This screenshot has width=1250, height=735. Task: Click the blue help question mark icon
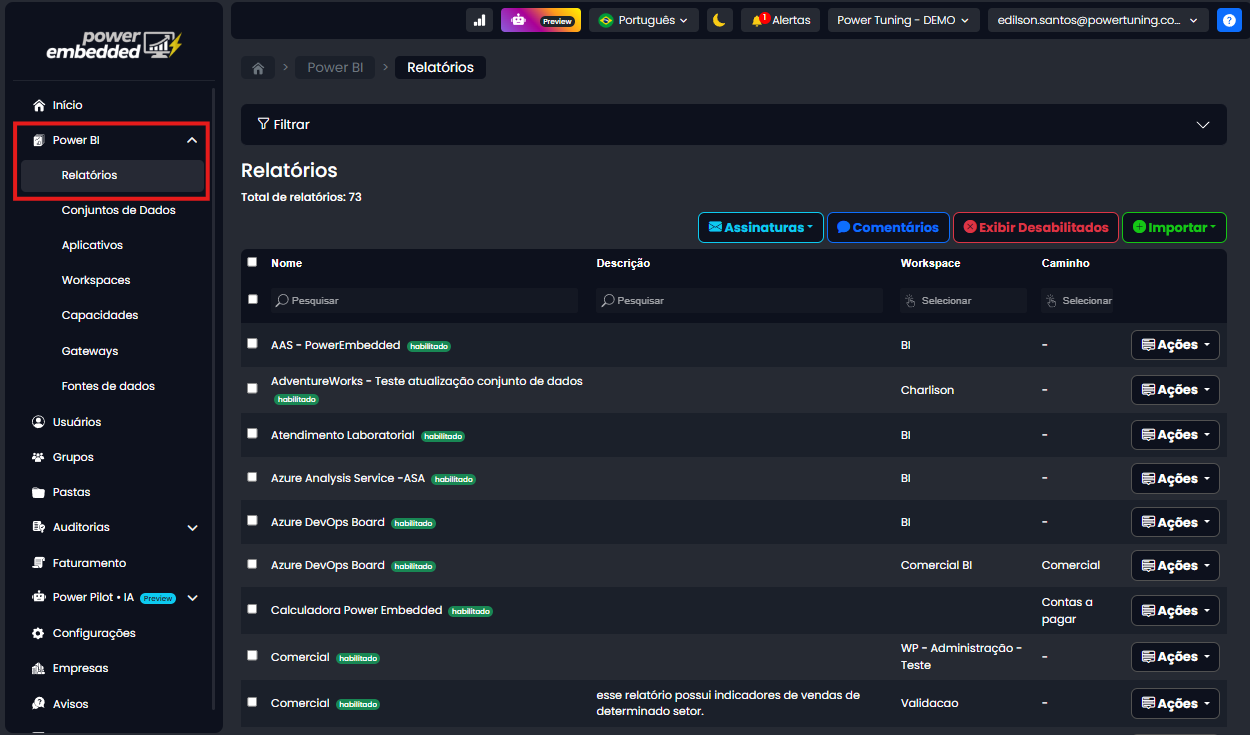(x=1228, y=20)
